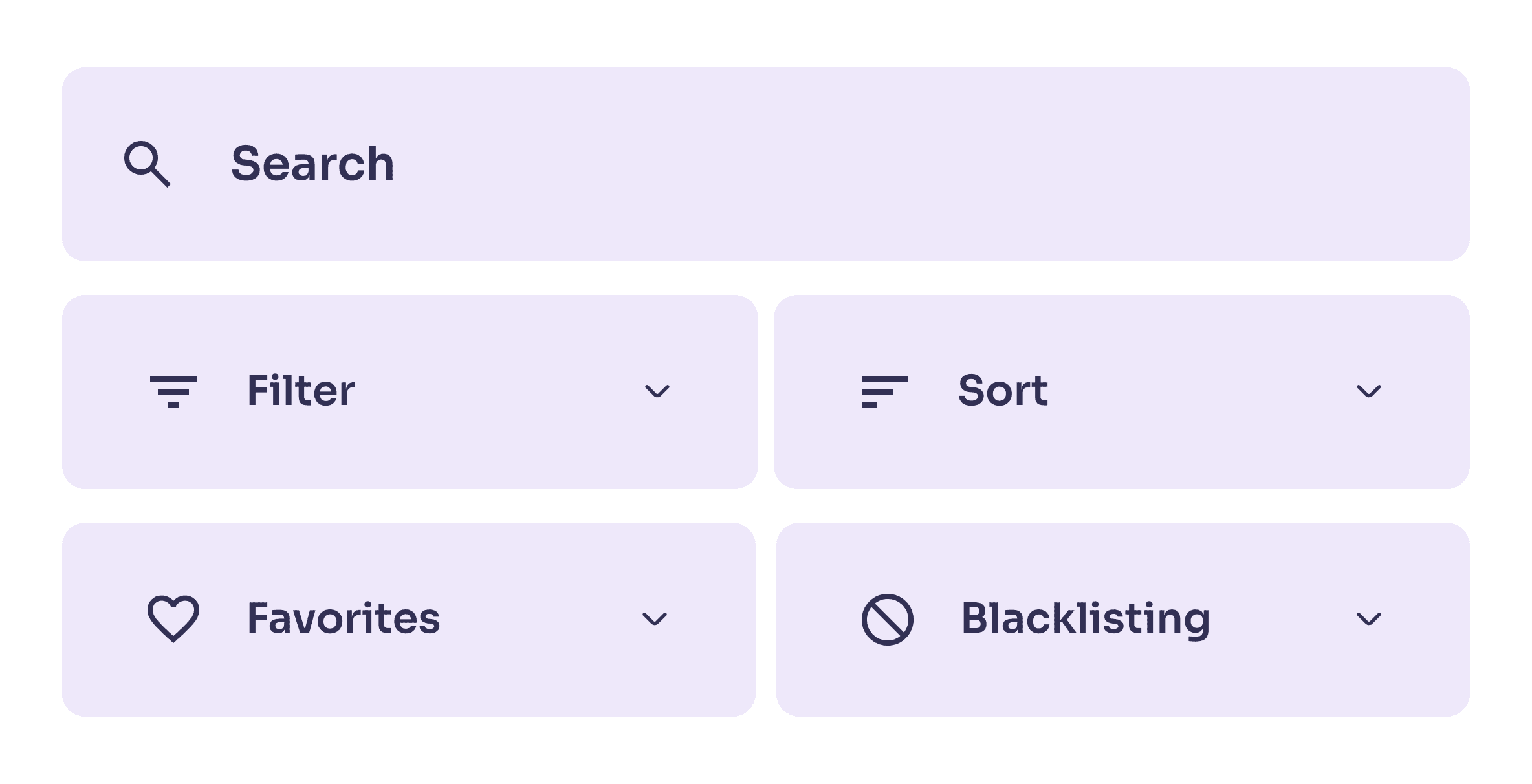Screen dimensions: 1532x784
Task: Click the Sort lines icon
Action: click(x=884, y=391)
